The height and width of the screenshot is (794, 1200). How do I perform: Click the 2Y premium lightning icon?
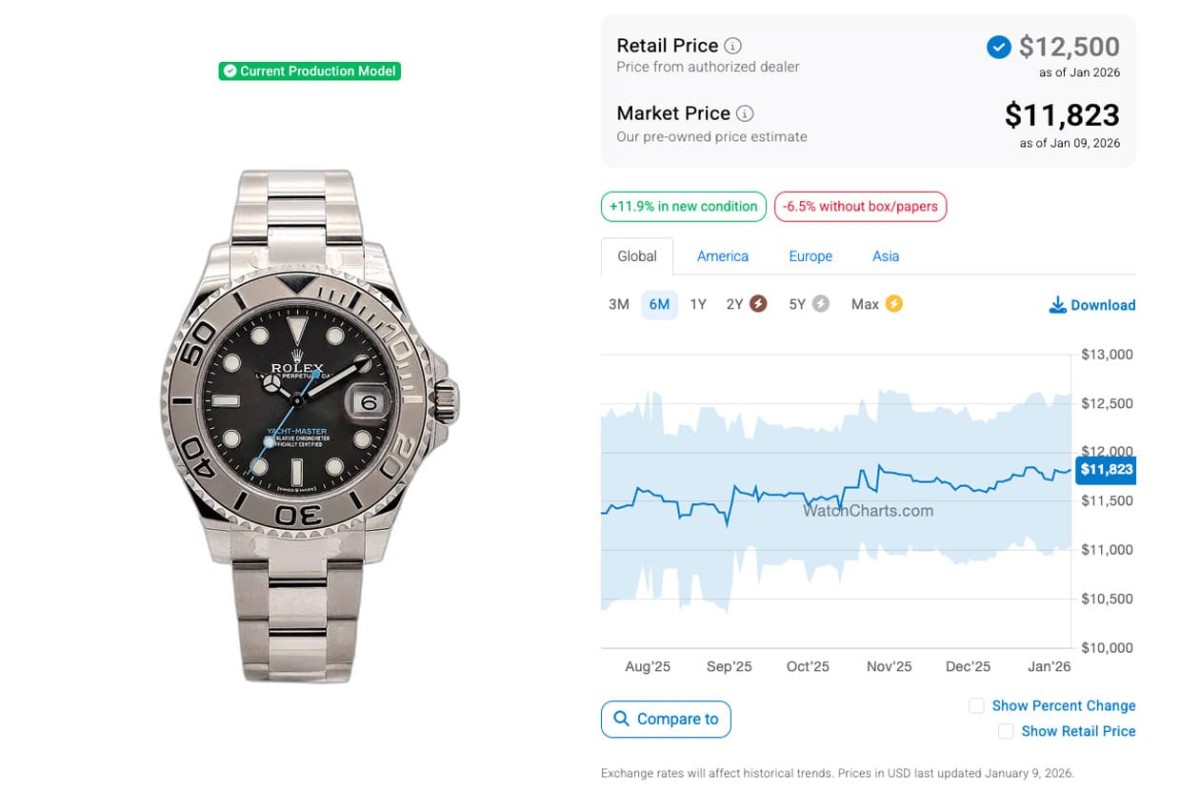(x=758, y=304)
